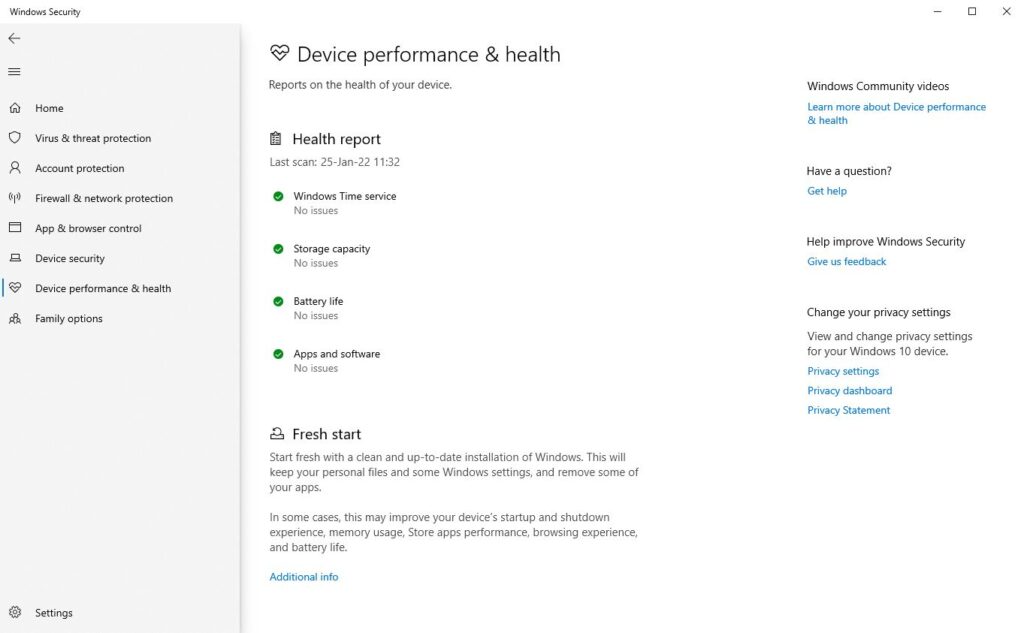Select the Home house icon
Viewport: 1024px width, 633px height.
[x=14, y=108]
